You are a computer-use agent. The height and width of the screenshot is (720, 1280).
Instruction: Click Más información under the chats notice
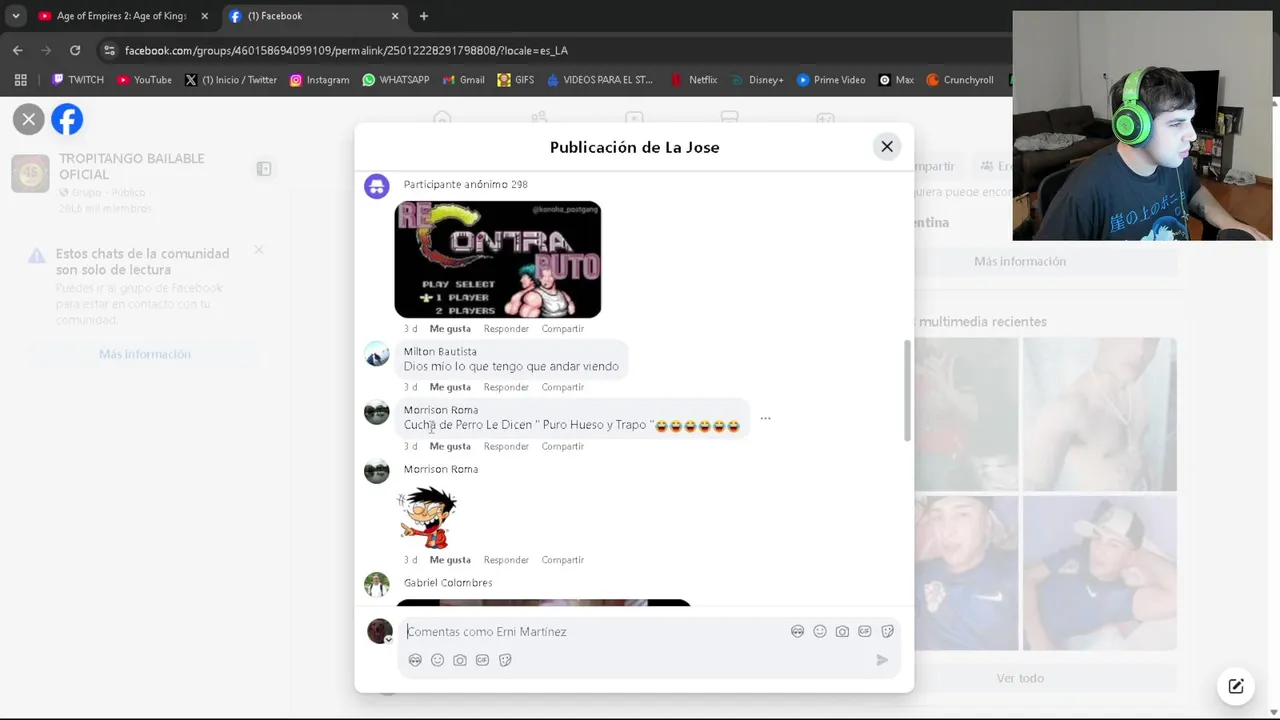[145, 354]
